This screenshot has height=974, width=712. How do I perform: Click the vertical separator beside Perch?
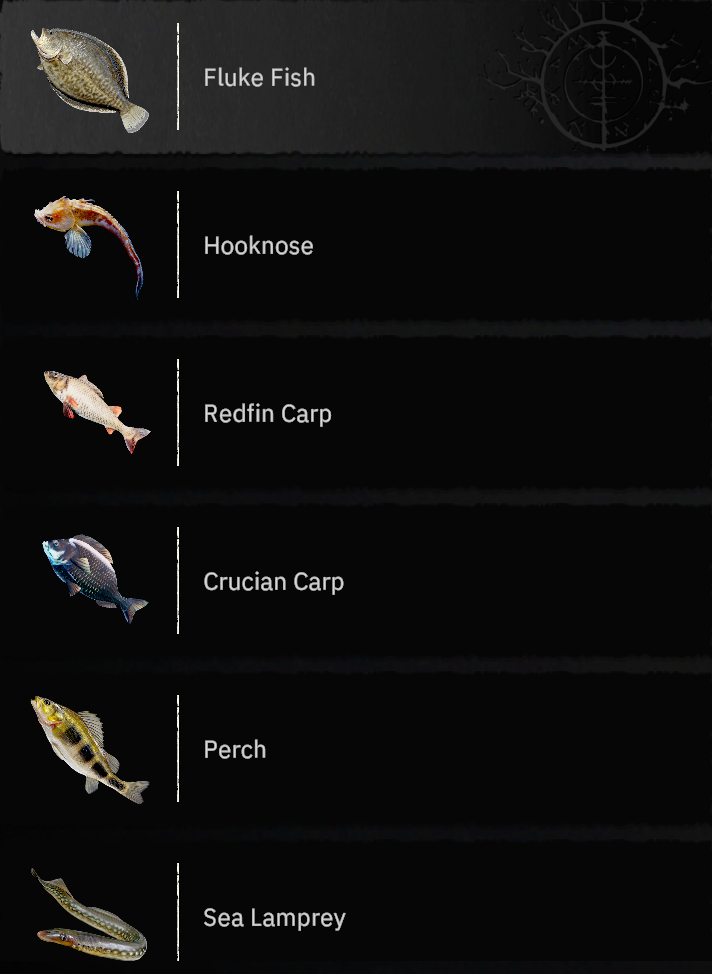178,749
